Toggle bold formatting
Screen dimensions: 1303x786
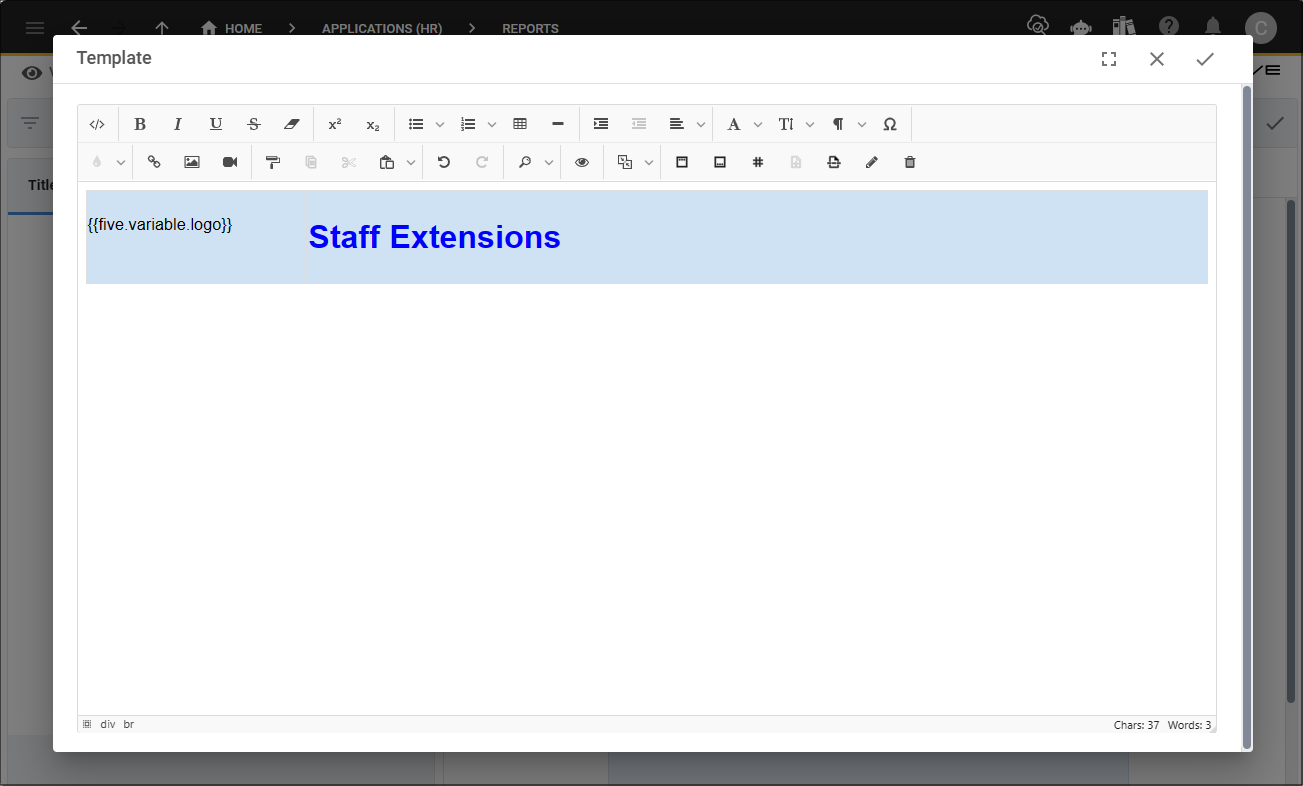[x=140, y=125]
